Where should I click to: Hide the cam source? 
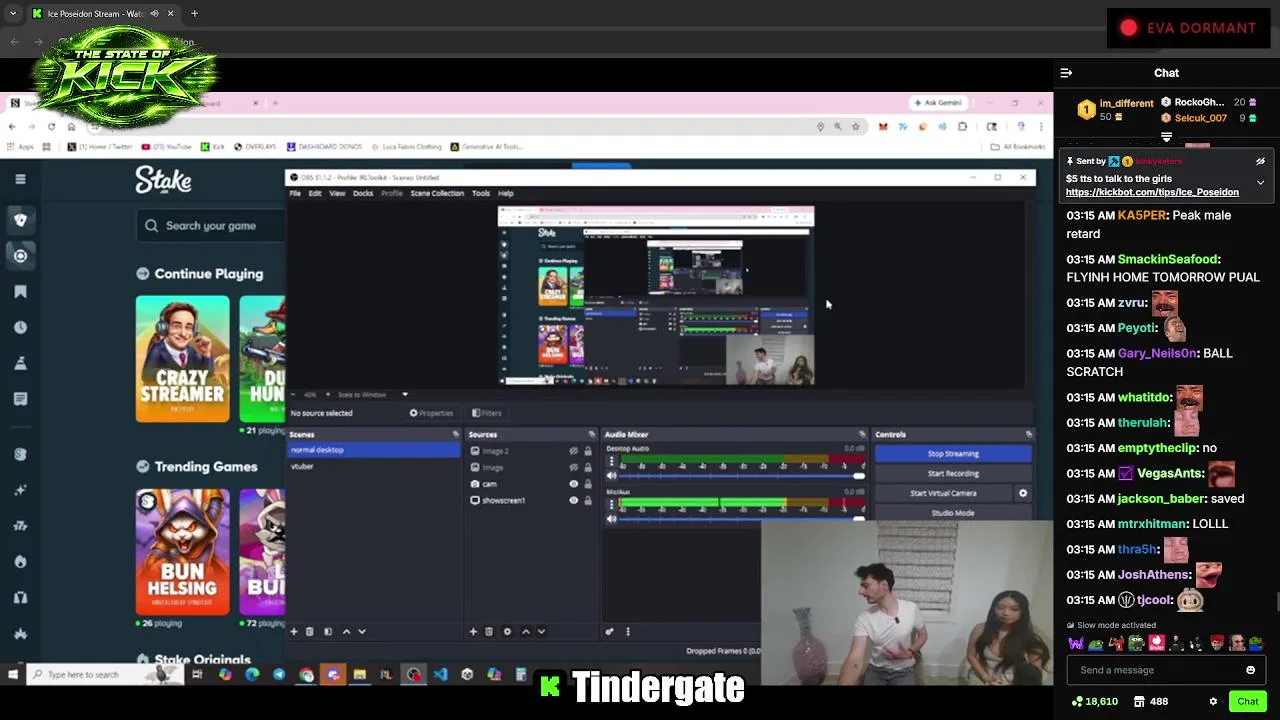coord(573,484)
